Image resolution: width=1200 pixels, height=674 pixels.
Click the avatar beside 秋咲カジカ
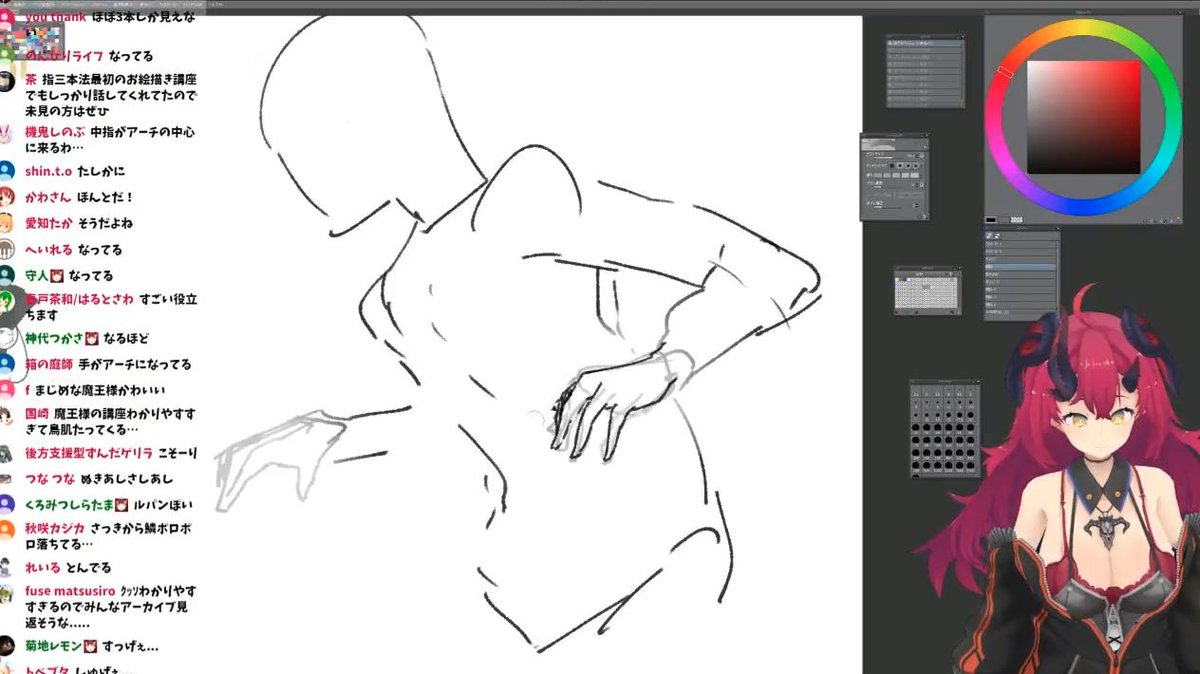click(8, 530)
